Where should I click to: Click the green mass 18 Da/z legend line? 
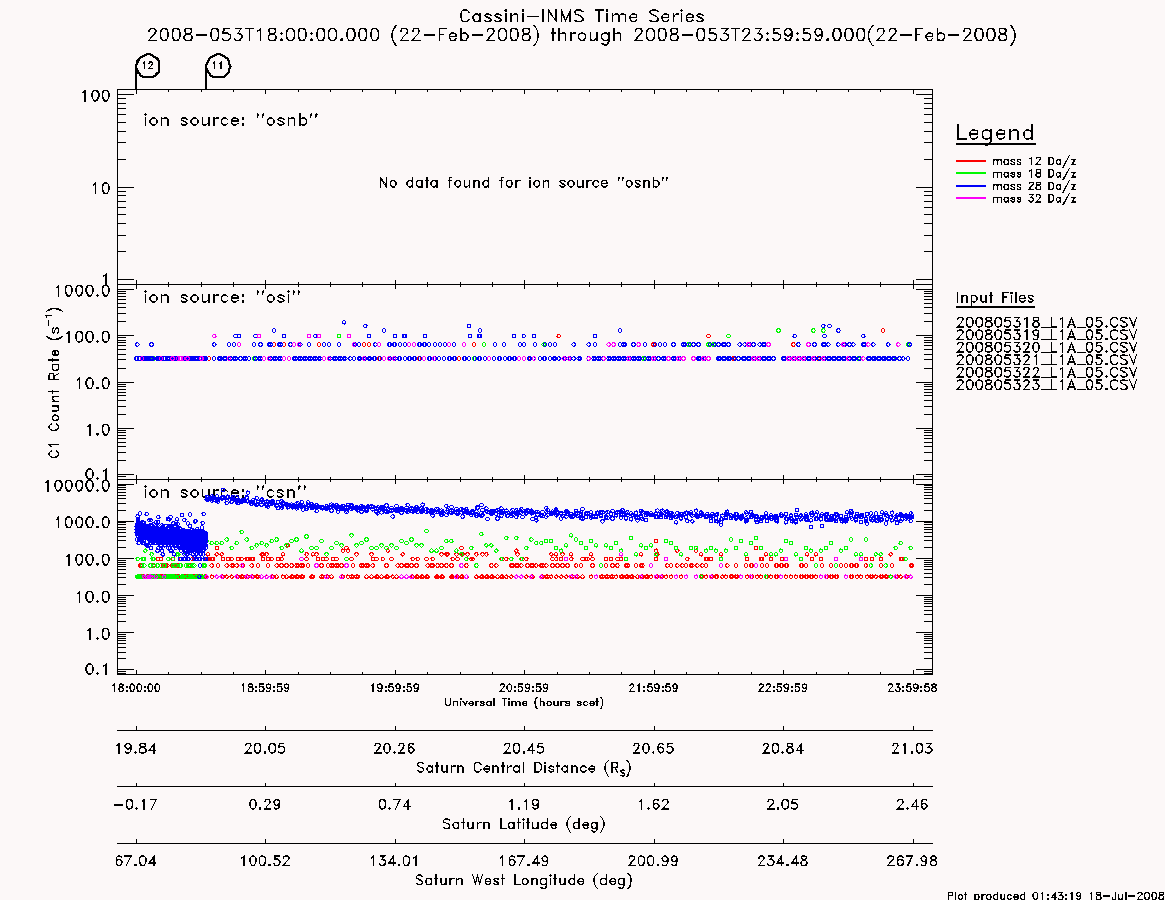point(970,174)
